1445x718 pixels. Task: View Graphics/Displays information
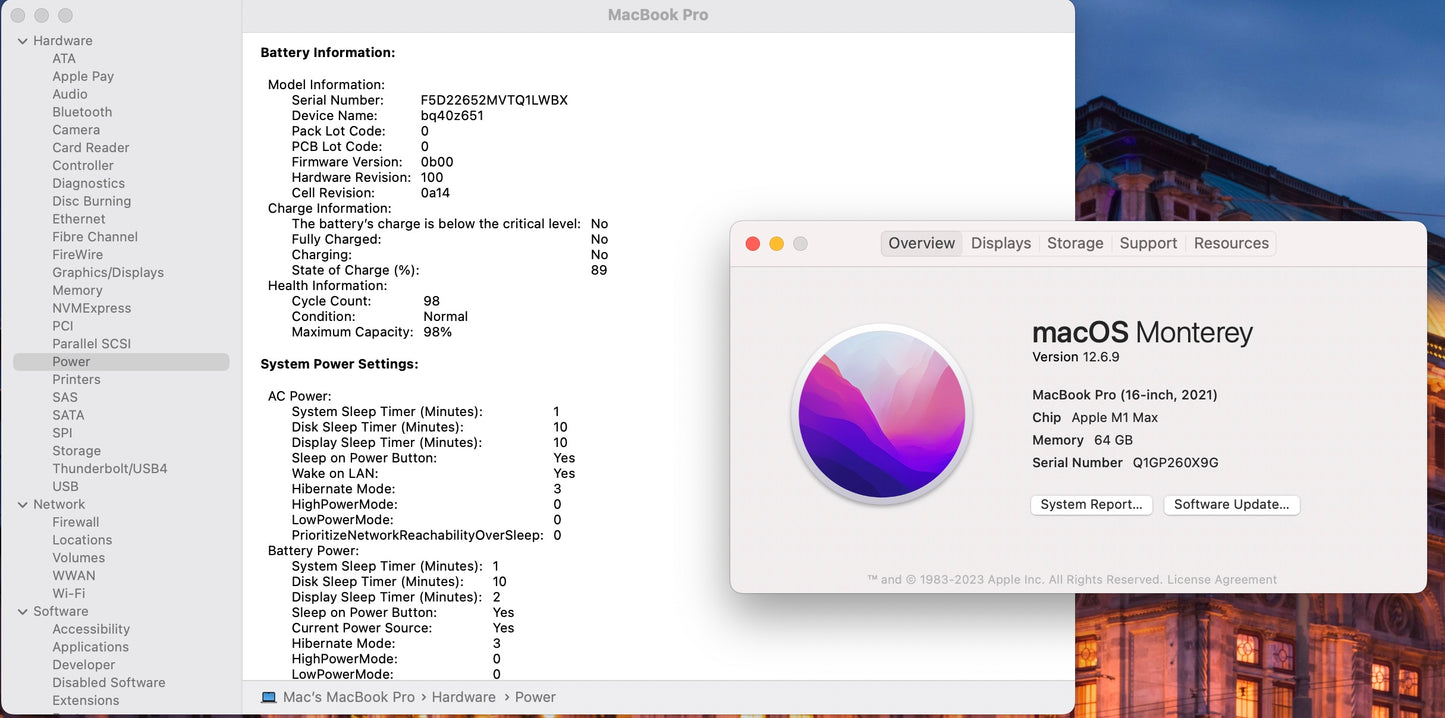point(108,272)
